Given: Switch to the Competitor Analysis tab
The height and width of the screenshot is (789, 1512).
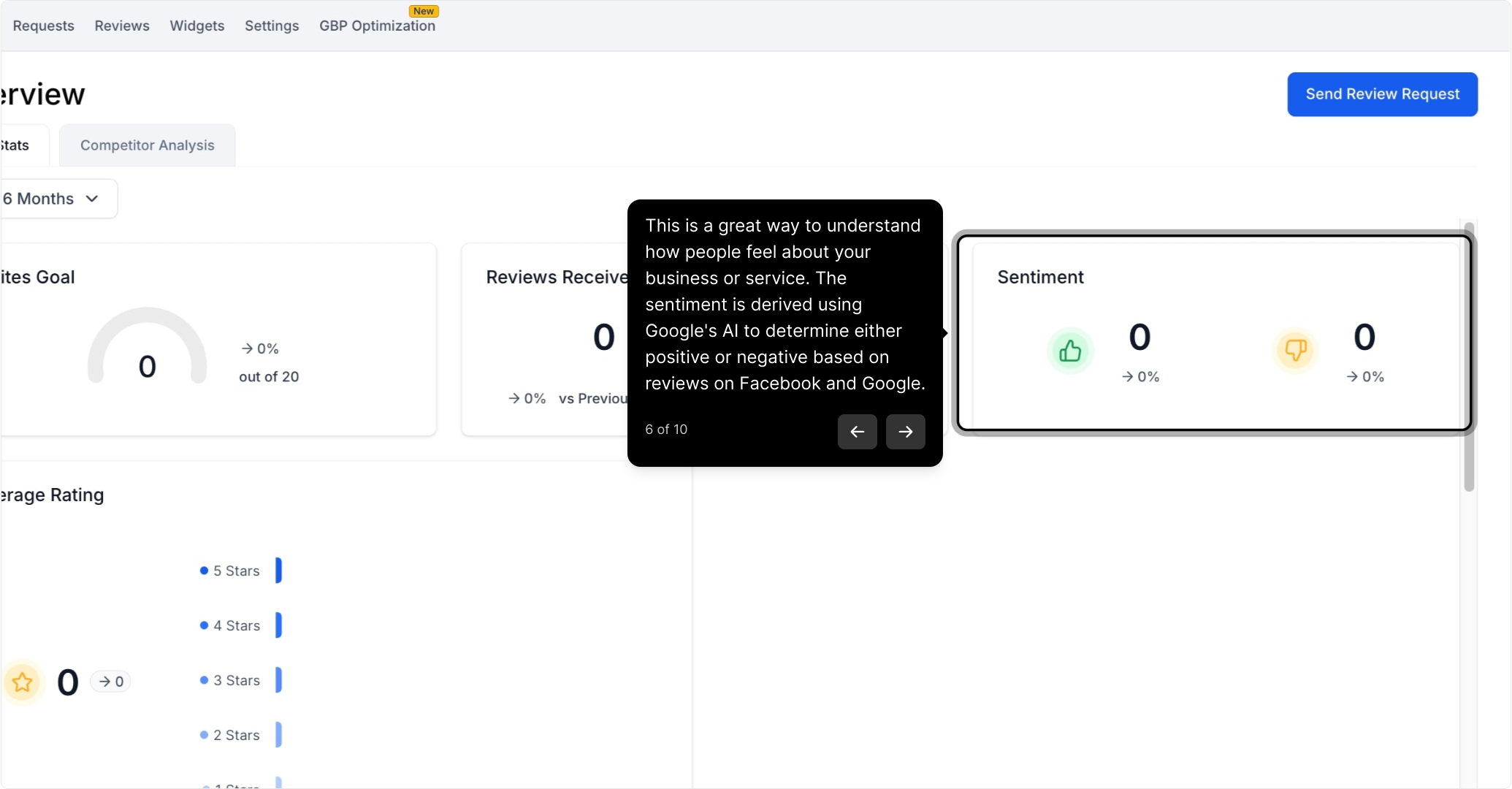Looking at the screenshot, I should (148, 145).
